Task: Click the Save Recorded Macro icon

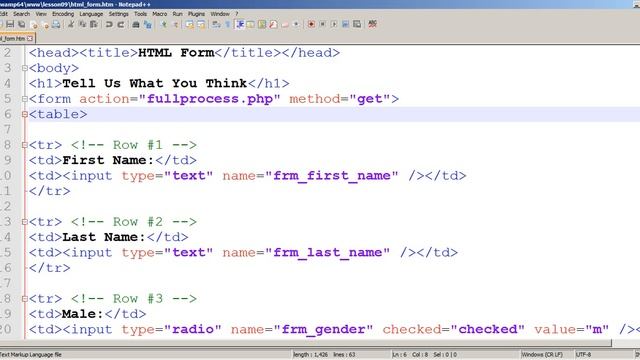Action: (357, 24)
